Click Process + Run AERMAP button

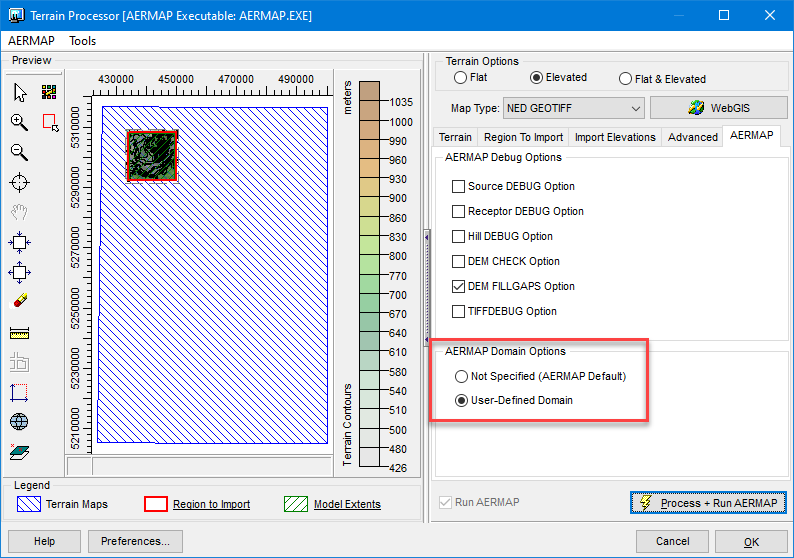[708, 503]
